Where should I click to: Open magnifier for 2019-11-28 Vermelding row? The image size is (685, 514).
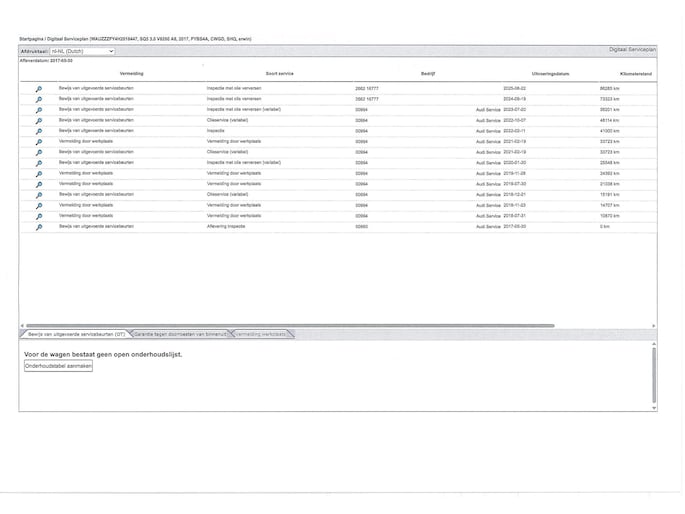[39, 174]
